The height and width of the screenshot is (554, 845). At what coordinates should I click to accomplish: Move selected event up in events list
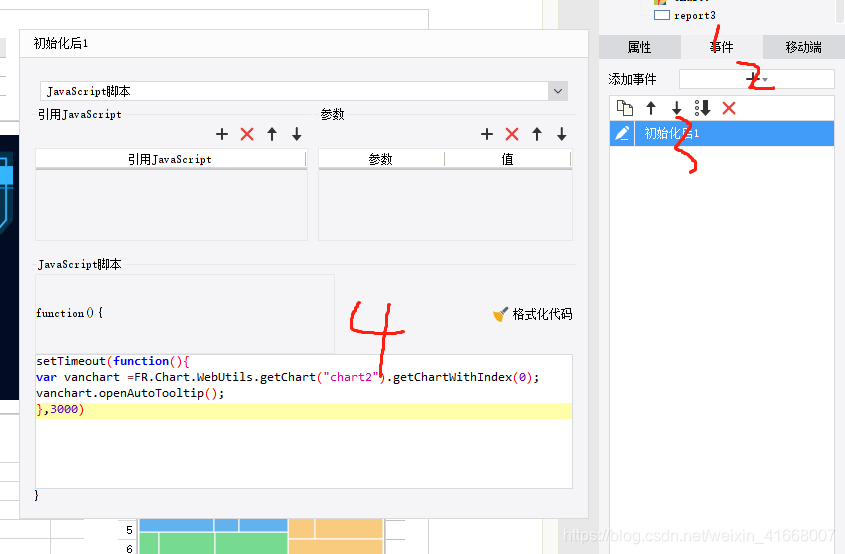651,108
